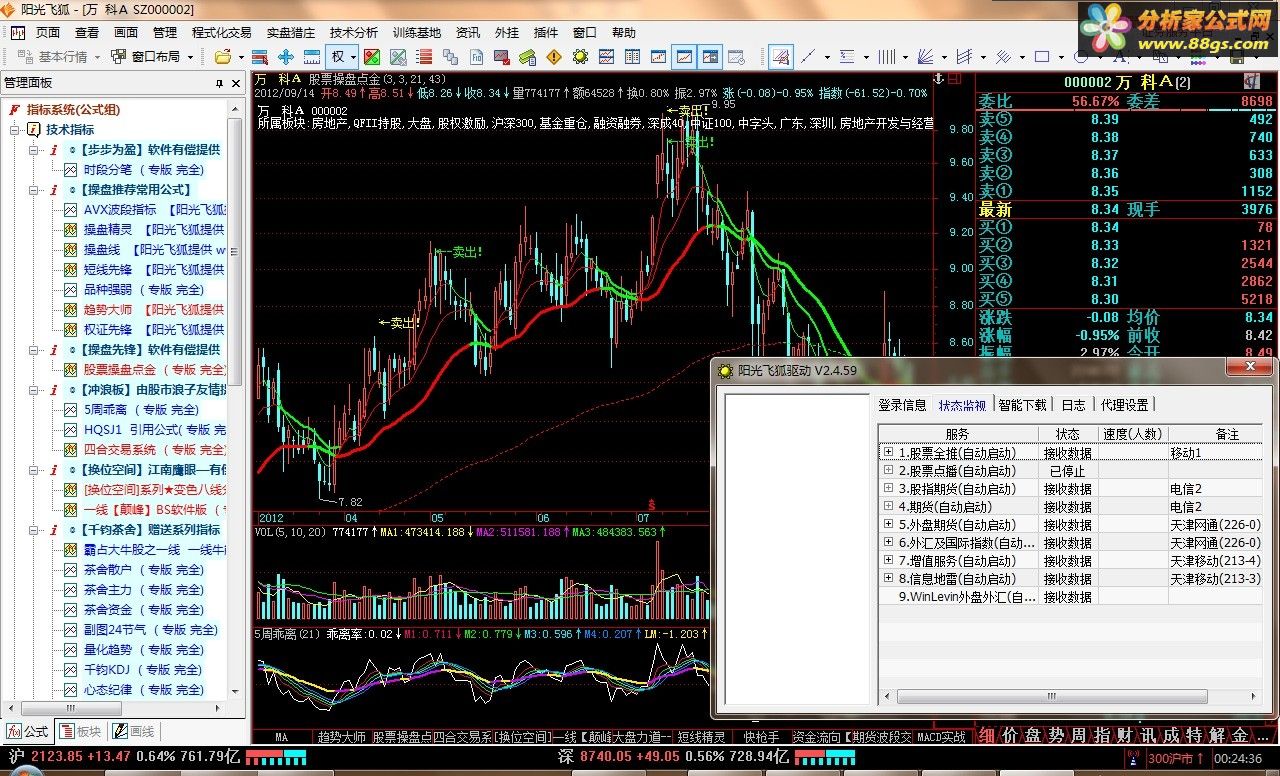Viewport: 1280px width, 776px height.
Task: Click the 资金流向 bottom indicator tab
Action: [816, 737]
